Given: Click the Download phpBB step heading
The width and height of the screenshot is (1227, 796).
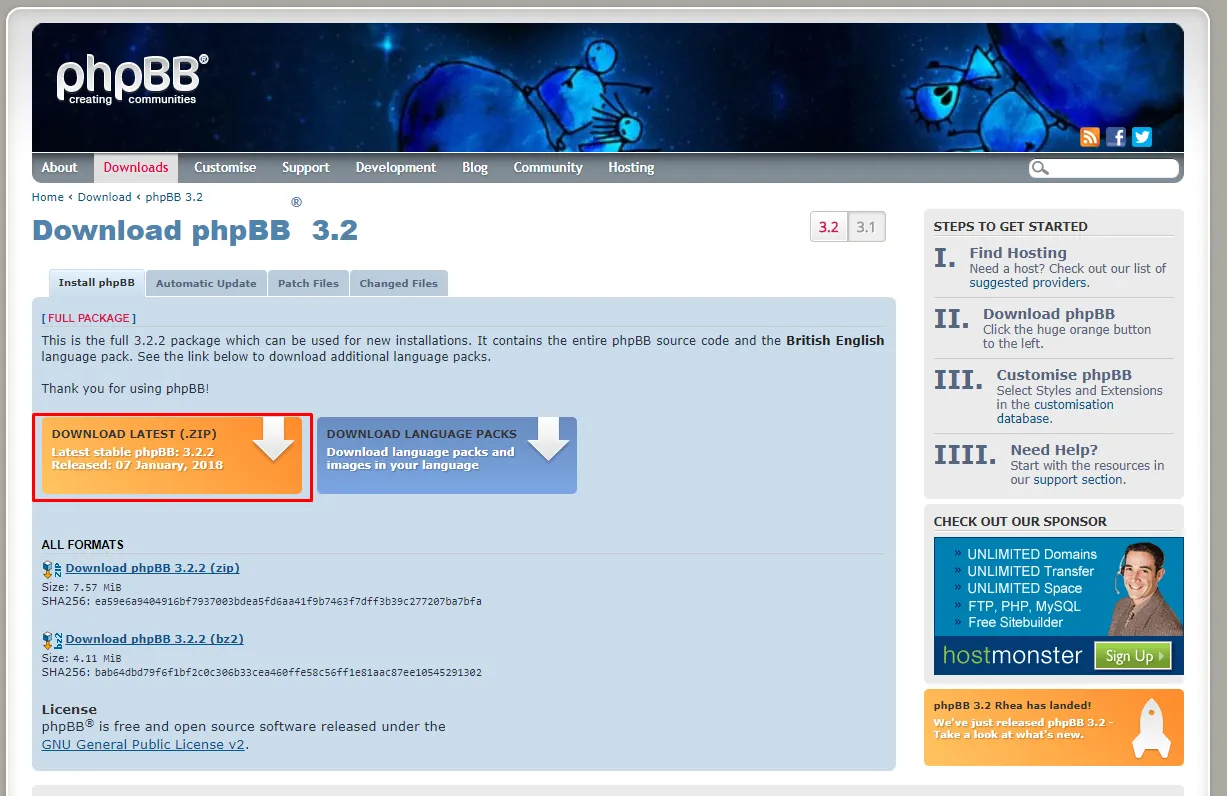Looking at the screenshot, I should coord(1049,314).
